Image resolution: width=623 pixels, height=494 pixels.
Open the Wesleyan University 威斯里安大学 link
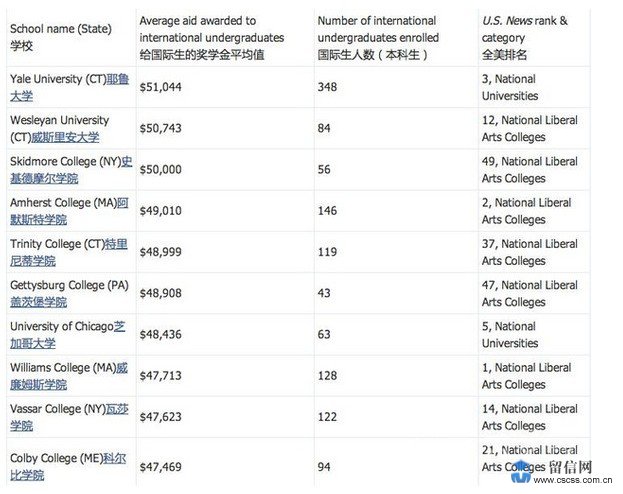[65, 138]
